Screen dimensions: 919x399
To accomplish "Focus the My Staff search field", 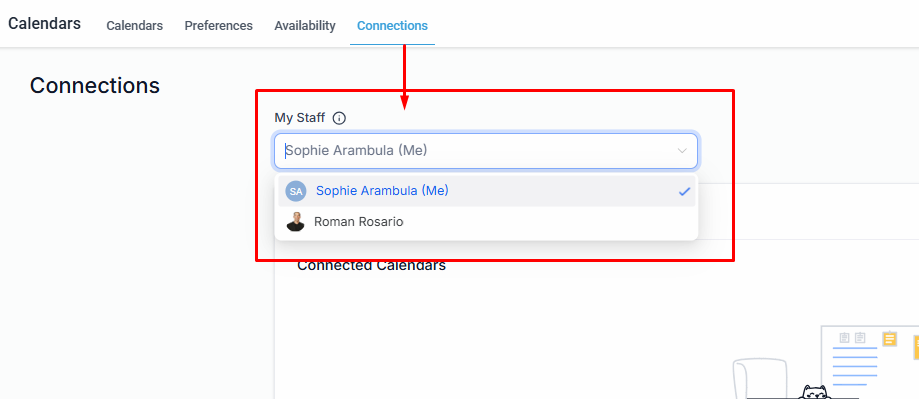I will click(x=486, y=151).
